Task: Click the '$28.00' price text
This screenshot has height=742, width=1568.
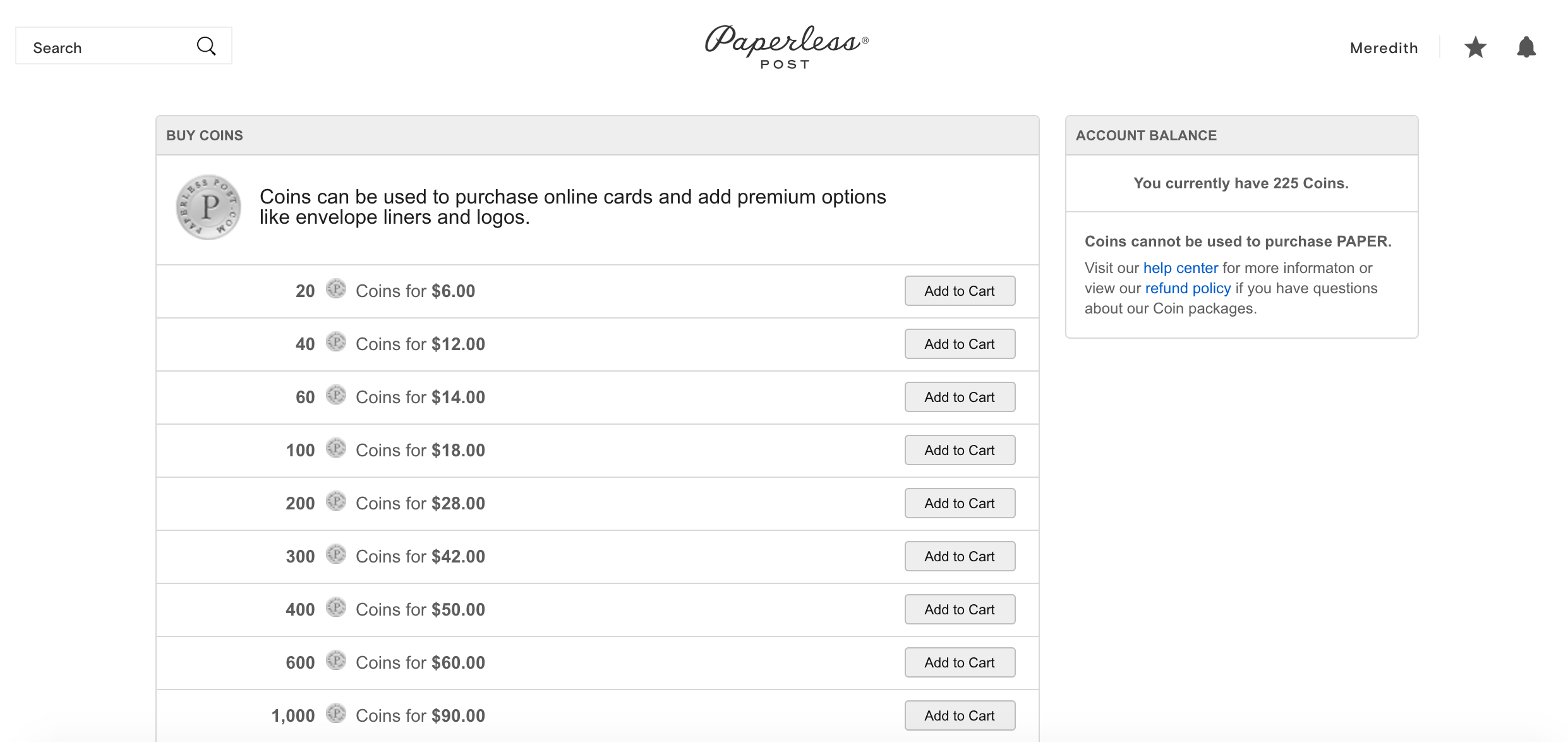Action: (458, 503)
